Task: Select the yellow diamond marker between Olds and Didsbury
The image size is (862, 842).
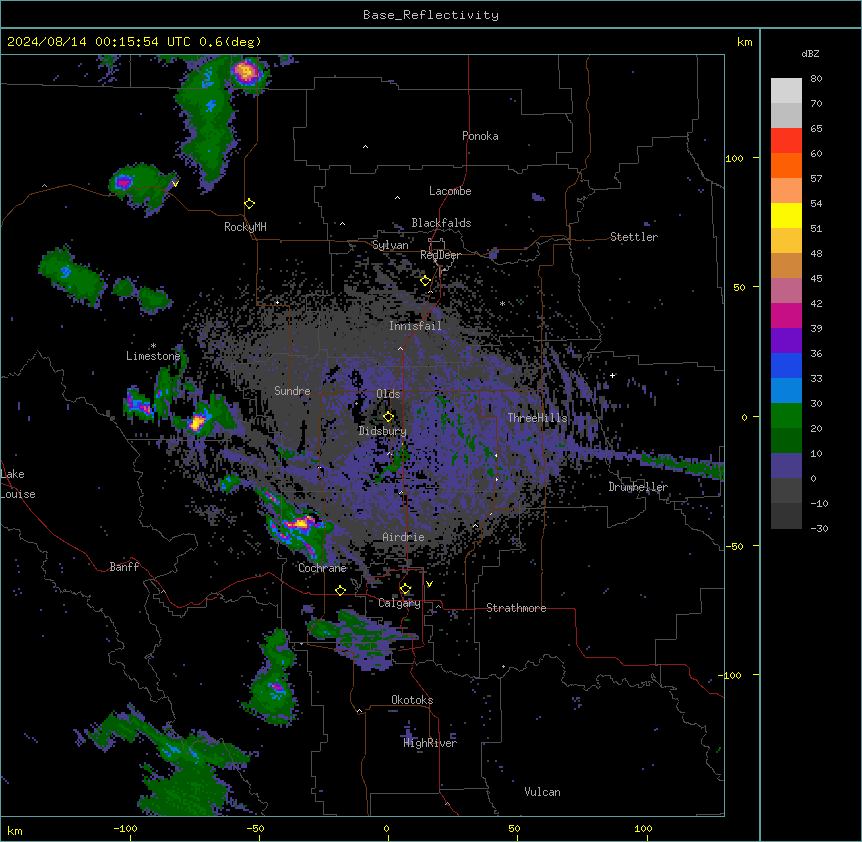Action: (388, 417)
